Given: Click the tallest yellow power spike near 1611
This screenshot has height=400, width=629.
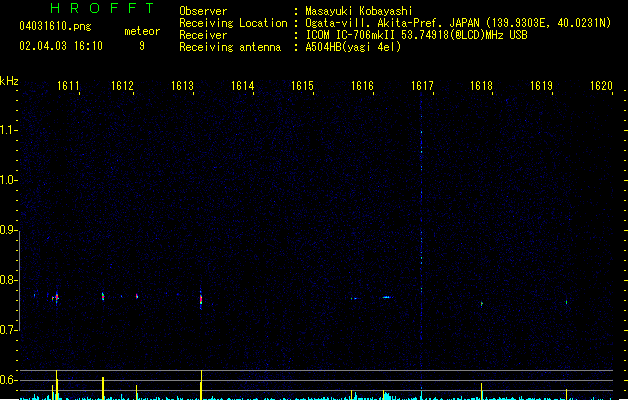Looking at the screenshot, I should (x=57, y=384).
